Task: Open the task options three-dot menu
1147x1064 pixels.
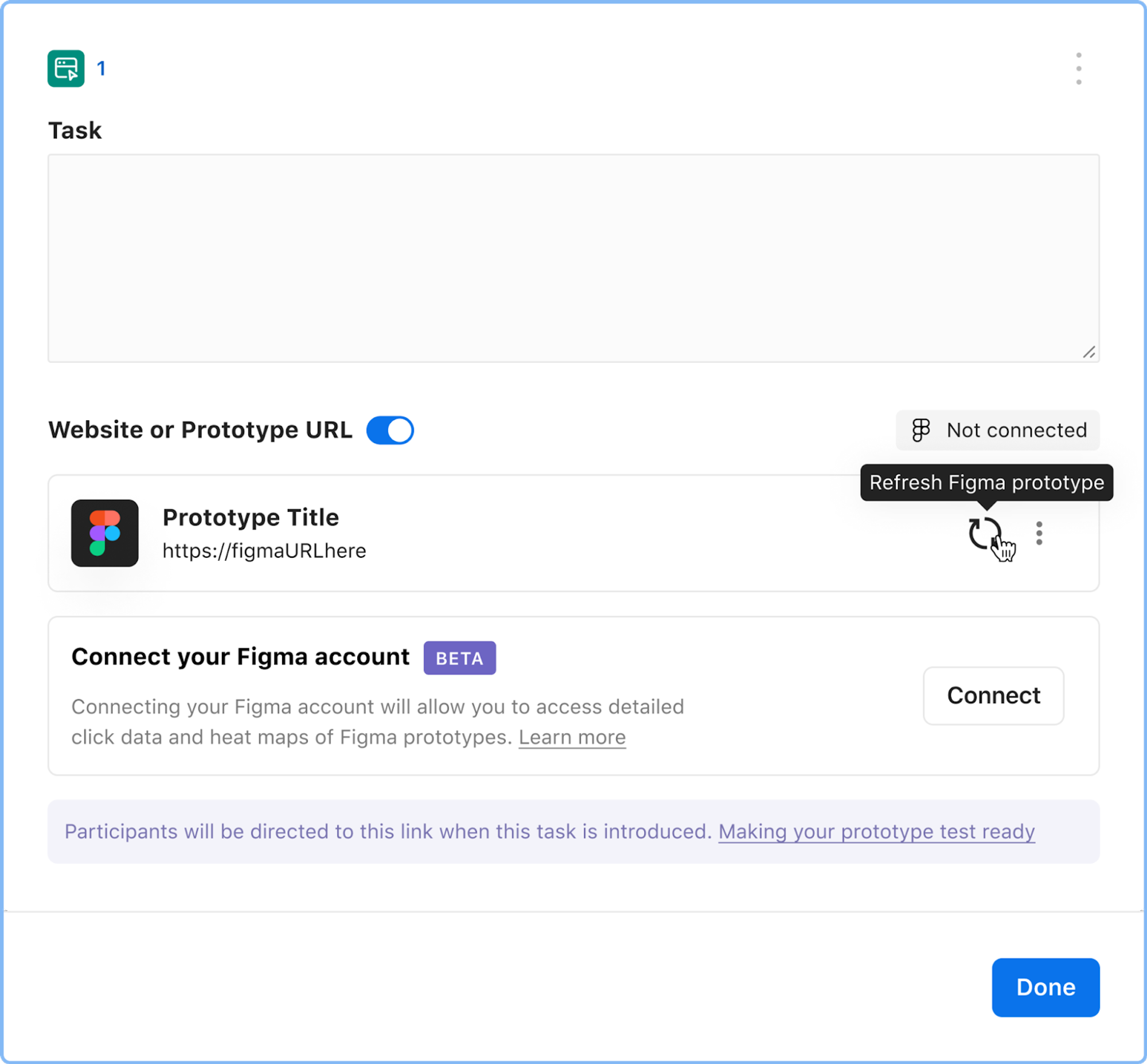Action: tap(1078, 69)
